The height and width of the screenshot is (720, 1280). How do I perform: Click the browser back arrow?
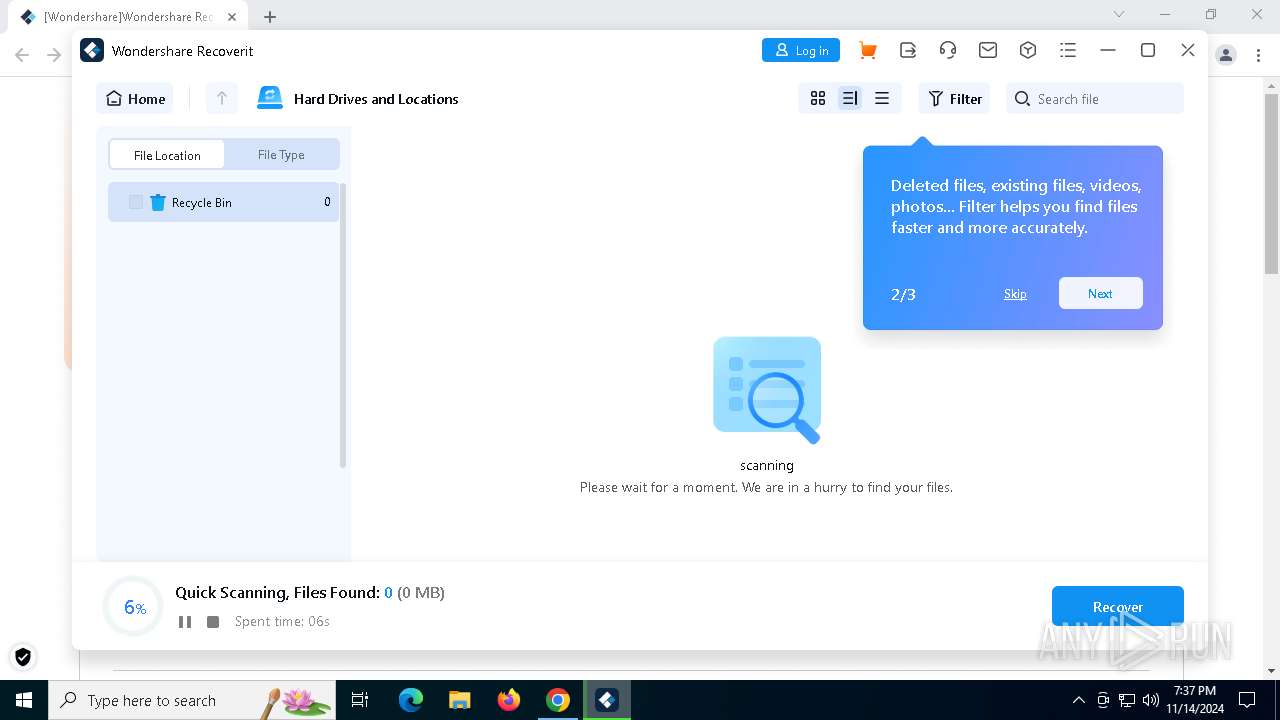[x=22, y=55]
